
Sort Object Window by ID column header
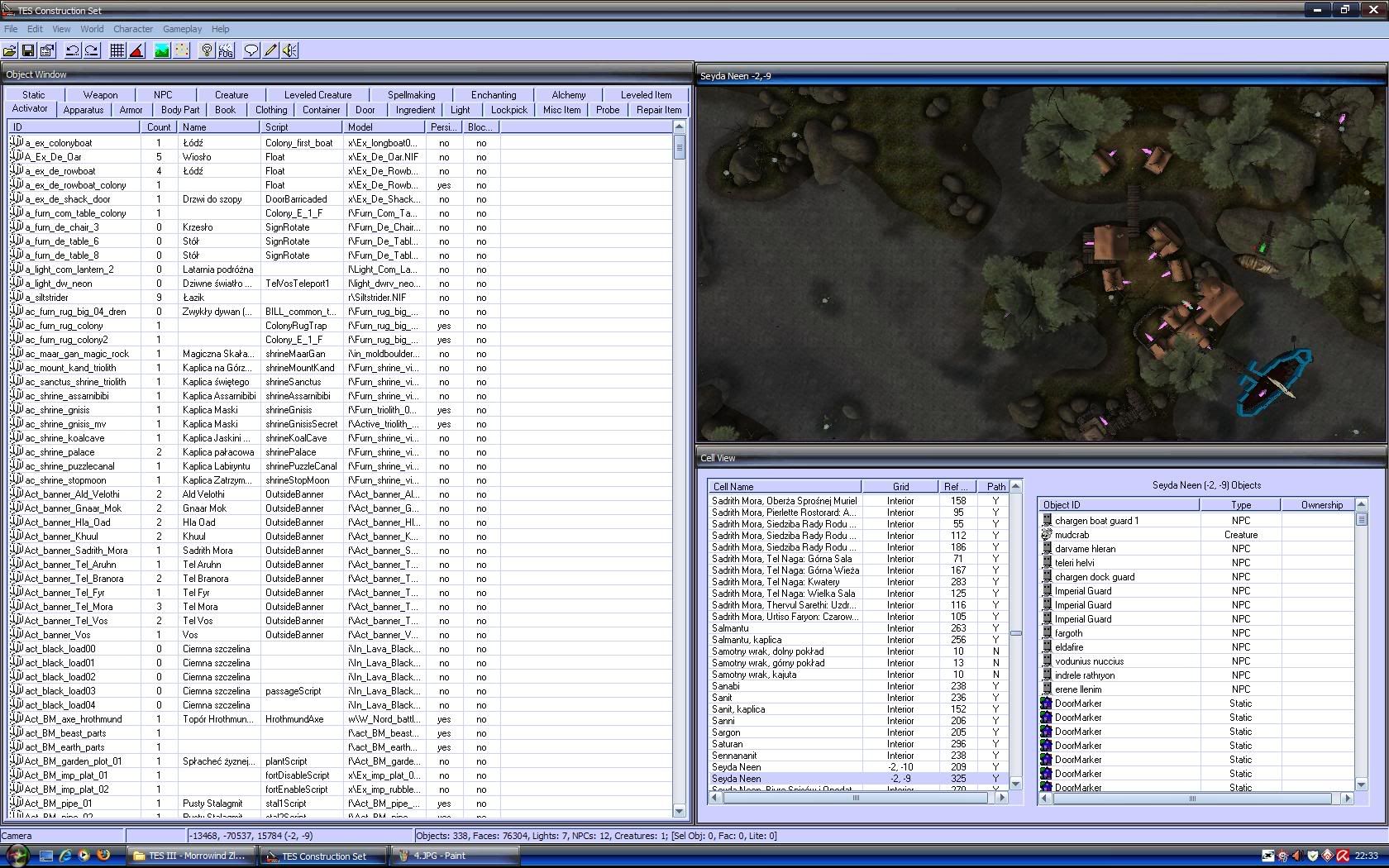coord(74,127)
